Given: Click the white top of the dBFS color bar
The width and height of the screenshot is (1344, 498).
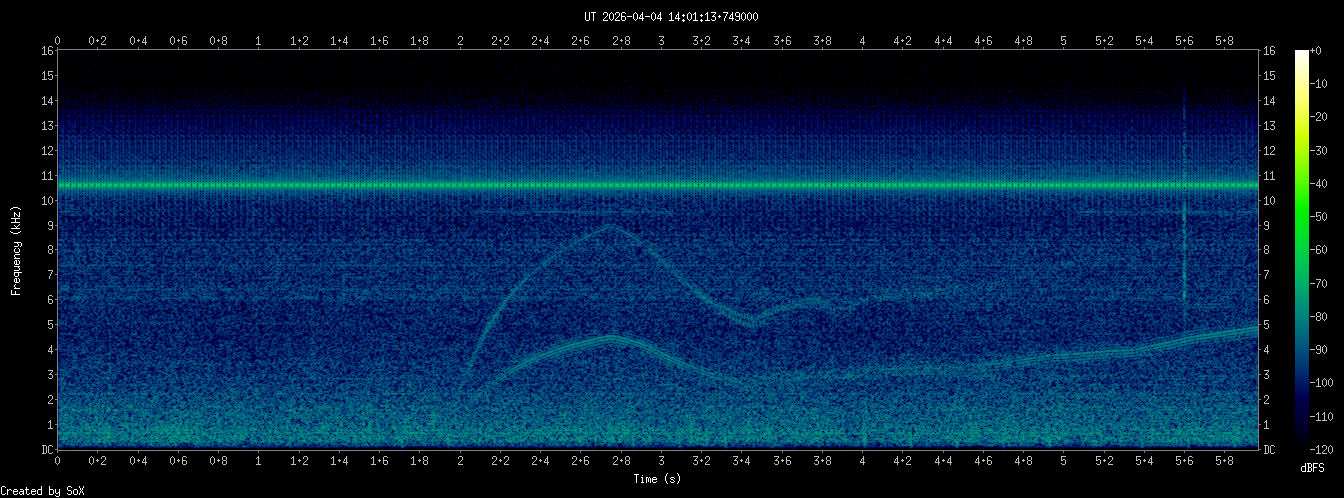Looking at the screenshot, I should pos(1302,54).
